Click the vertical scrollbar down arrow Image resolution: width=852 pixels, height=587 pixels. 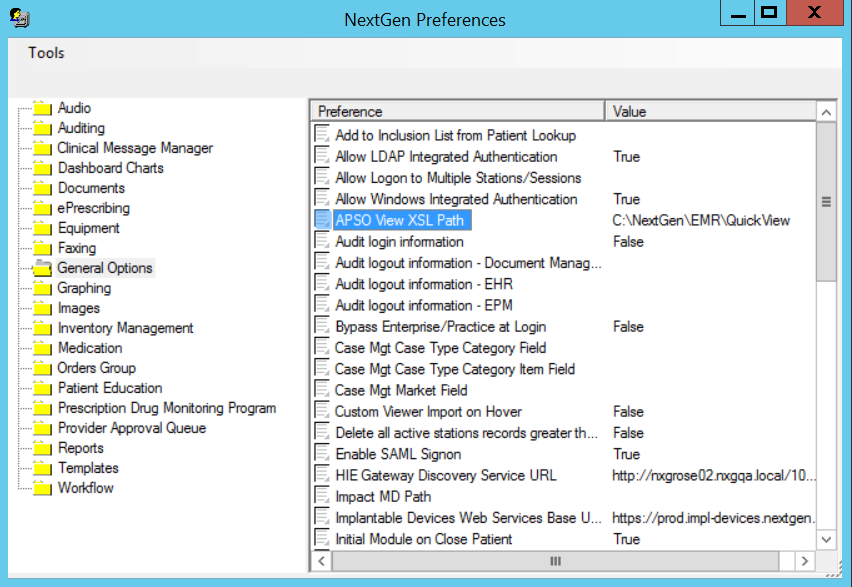coord(826,540)
